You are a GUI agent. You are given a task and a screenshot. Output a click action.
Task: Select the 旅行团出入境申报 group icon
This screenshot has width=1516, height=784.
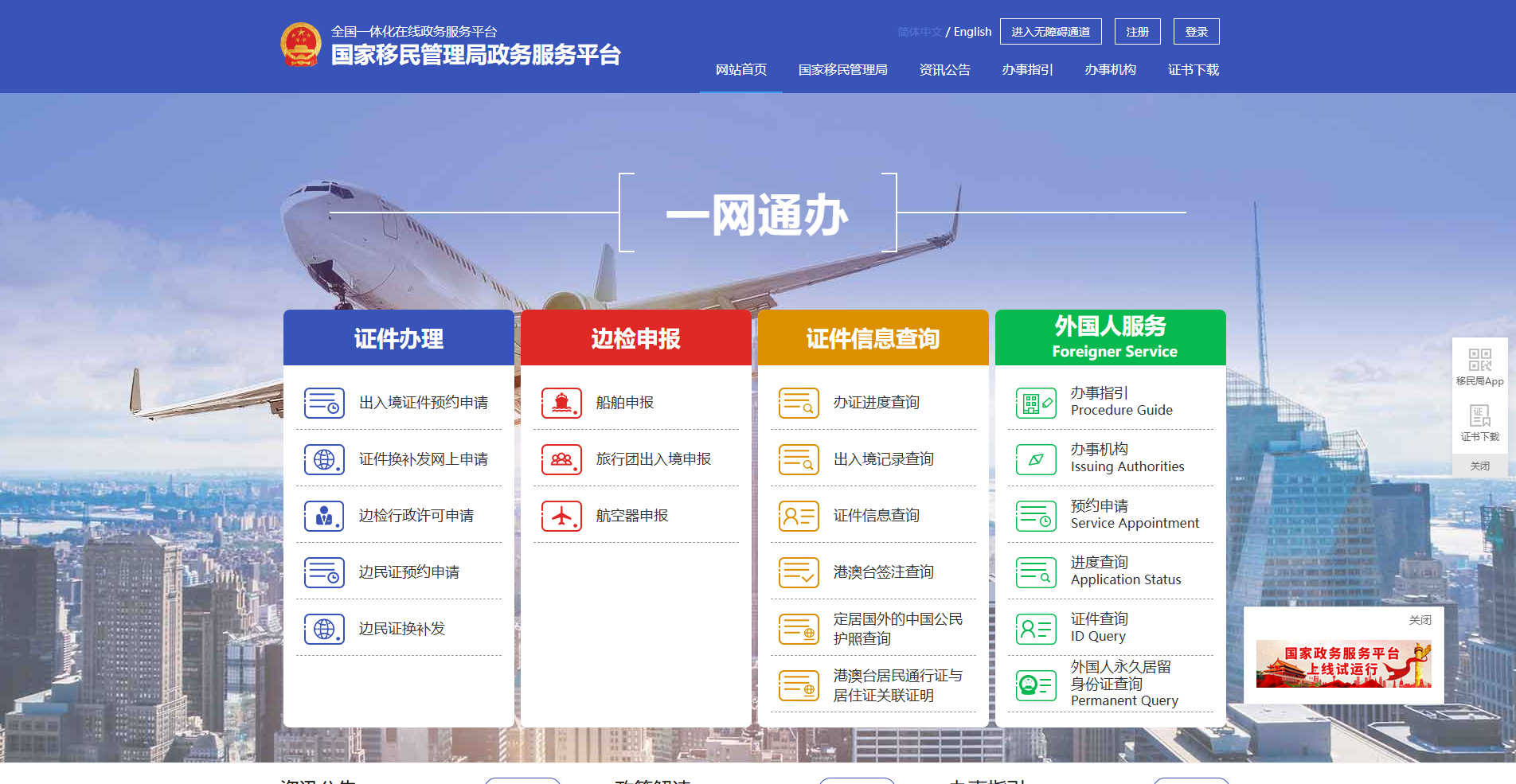coord(561,459)
